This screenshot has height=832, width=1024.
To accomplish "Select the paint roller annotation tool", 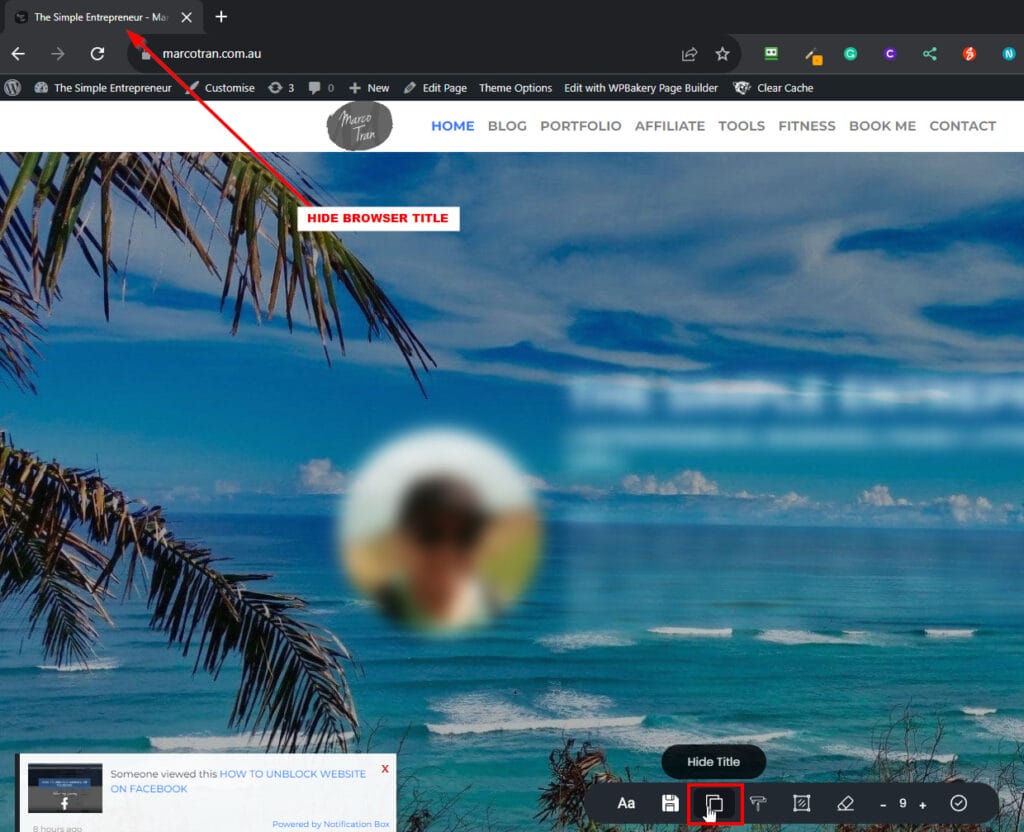I will pyautogui.click(x=757, y=803).
